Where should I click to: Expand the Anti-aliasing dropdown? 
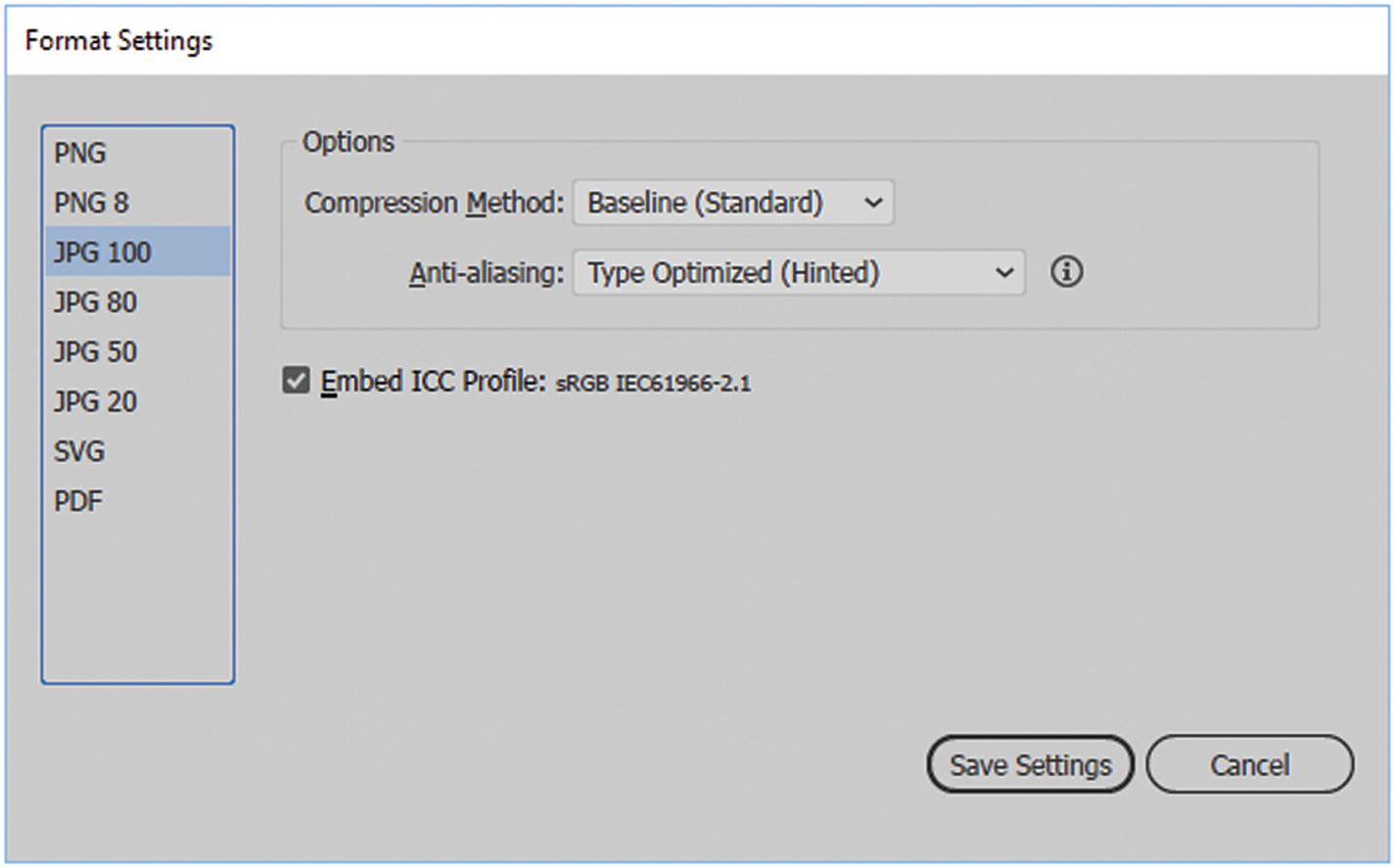[x=798, y=273]
